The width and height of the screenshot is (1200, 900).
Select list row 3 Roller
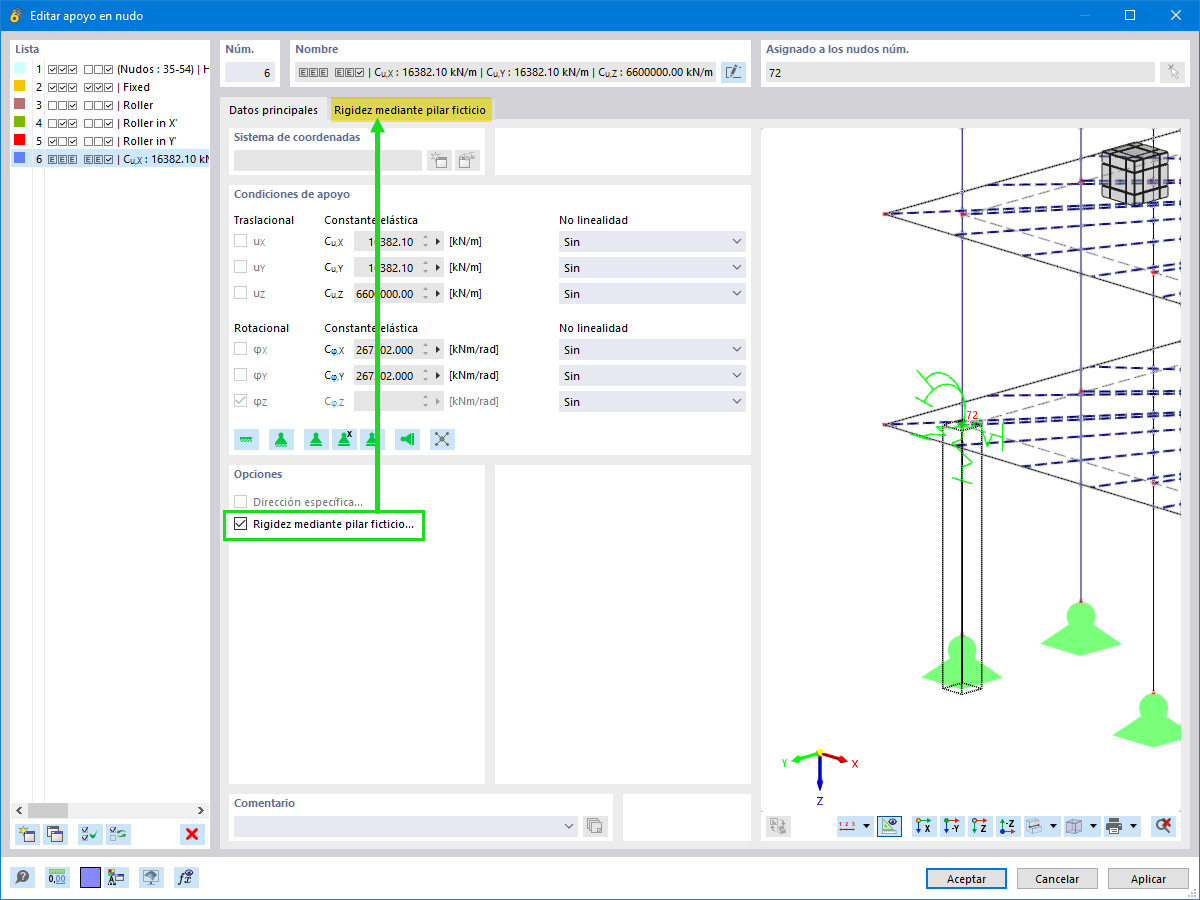pos(111,105)
